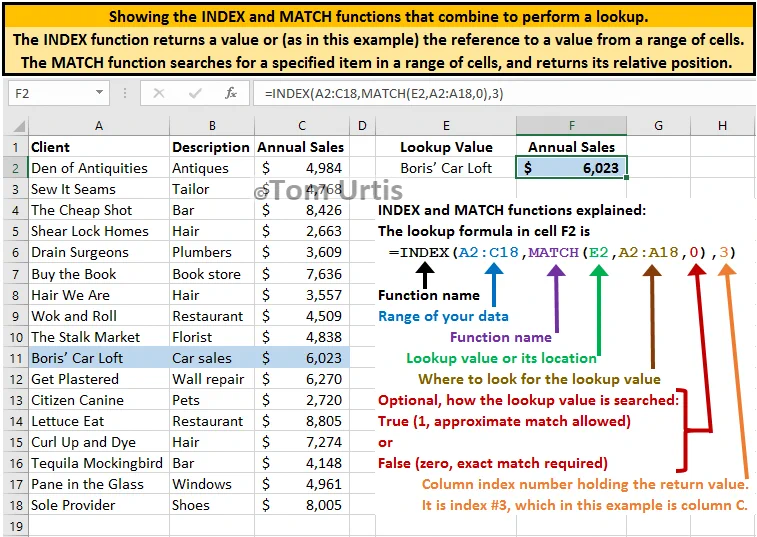Click the Pets description cell
757x537 pixels.
(x=212, y=400)
